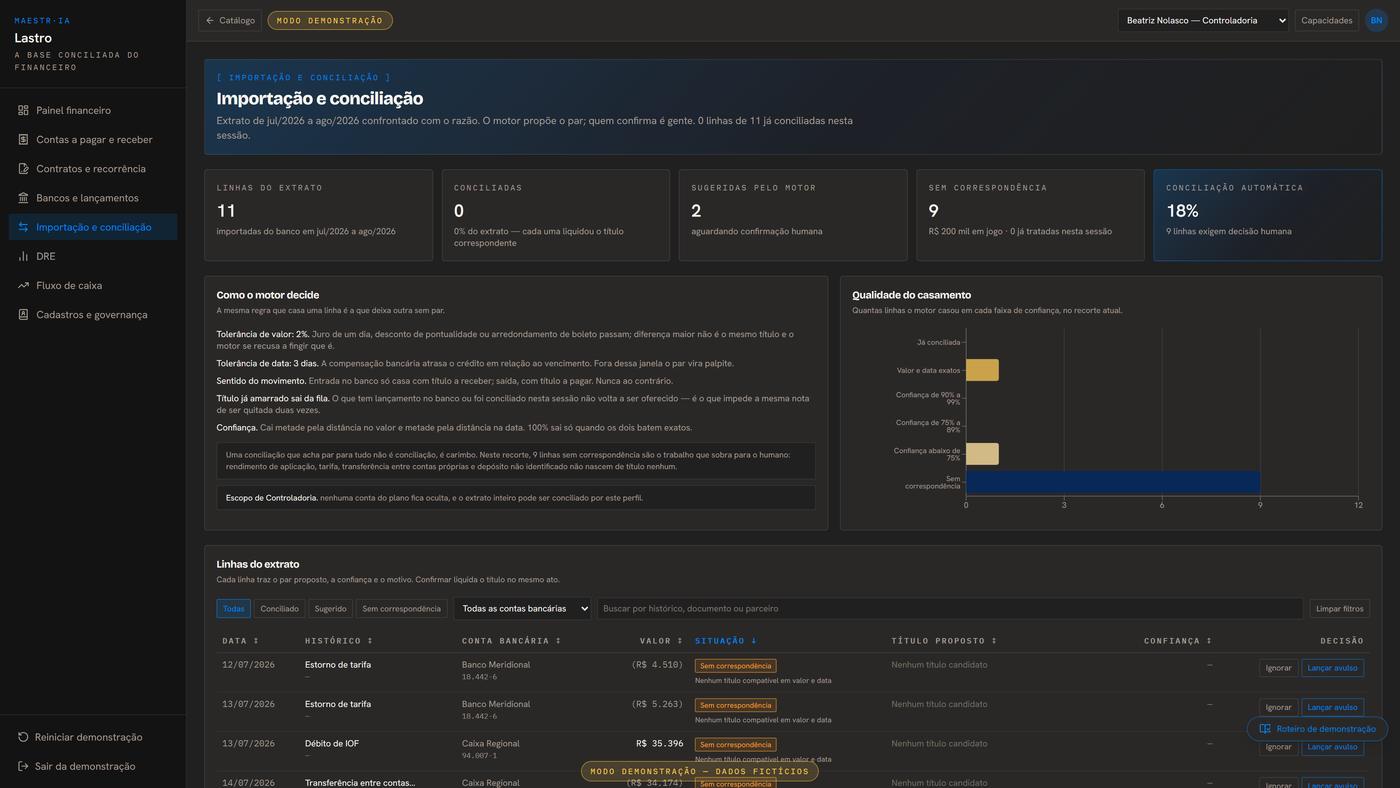1400x788 pixels.
Task: Click the Valor e data exatos chart bar
Action: click(982, 370)
